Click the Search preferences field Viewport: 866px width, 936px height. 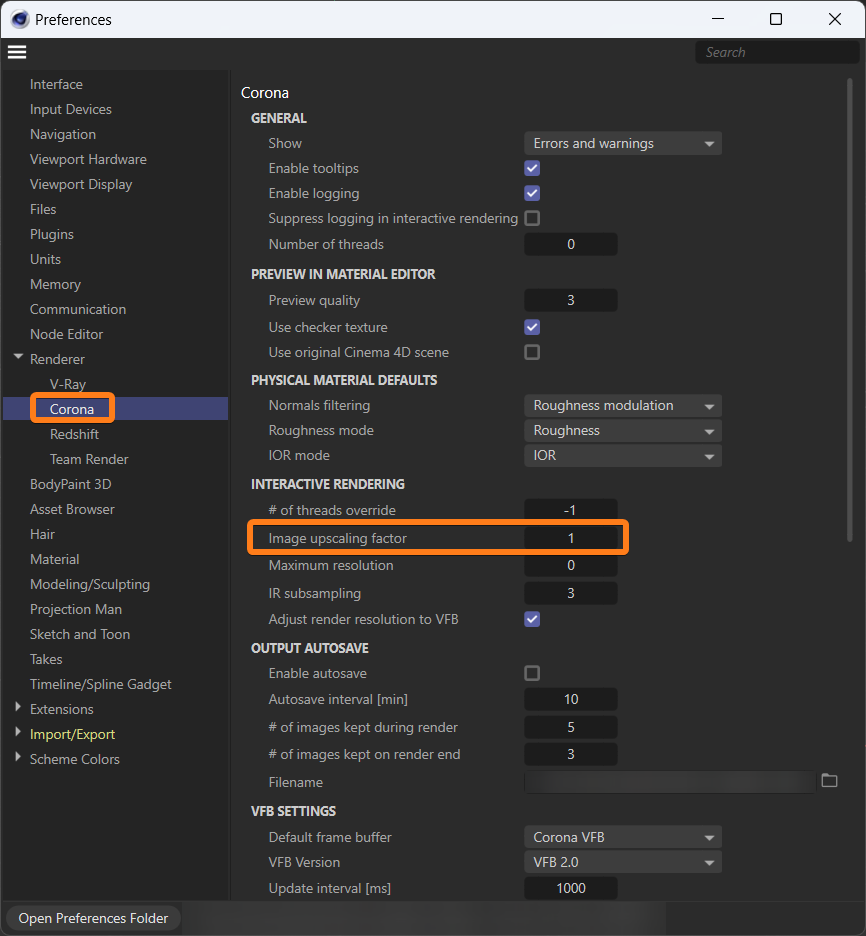[x=776, y=53]
